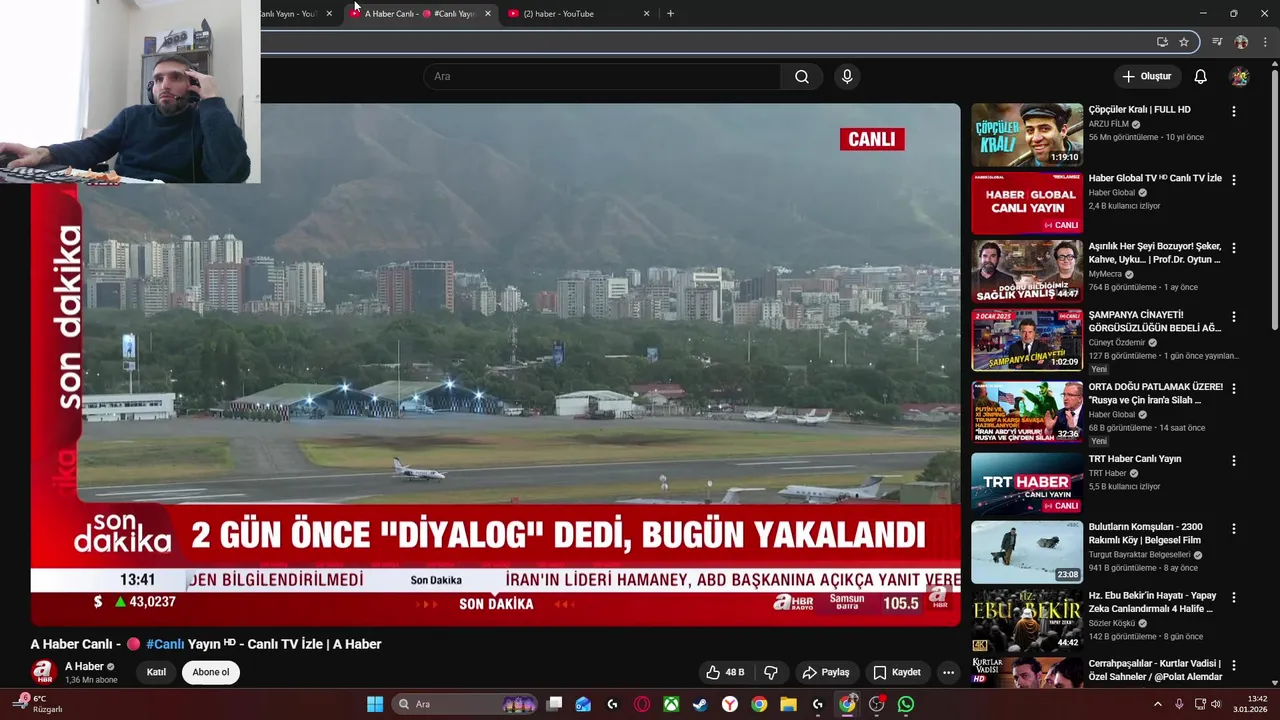Launch Steam from the taskbar
Viewport: 1280px width, 720px height.
[x=700, y=704]
